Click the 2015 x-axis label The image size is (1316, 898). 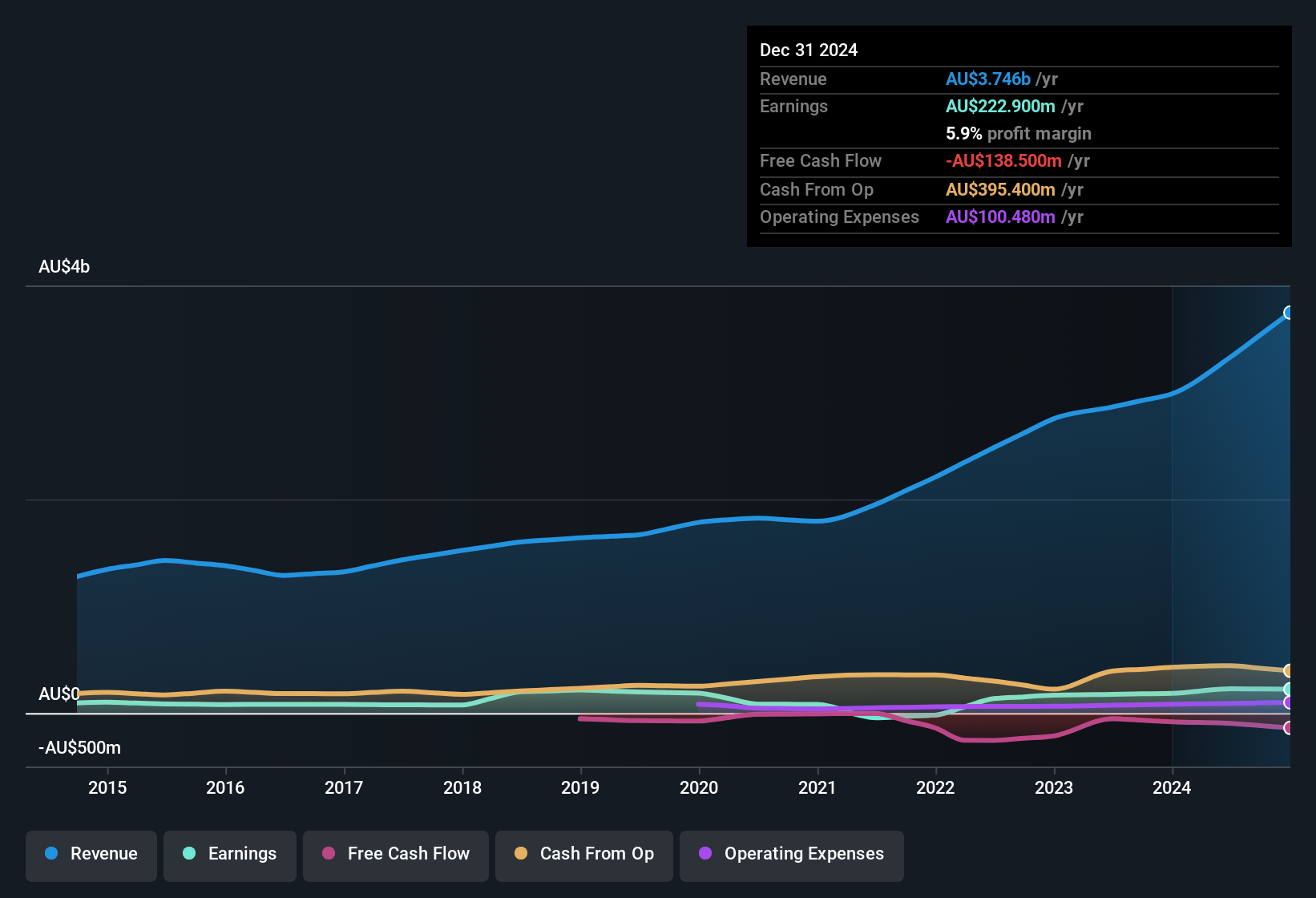[107, 788]
